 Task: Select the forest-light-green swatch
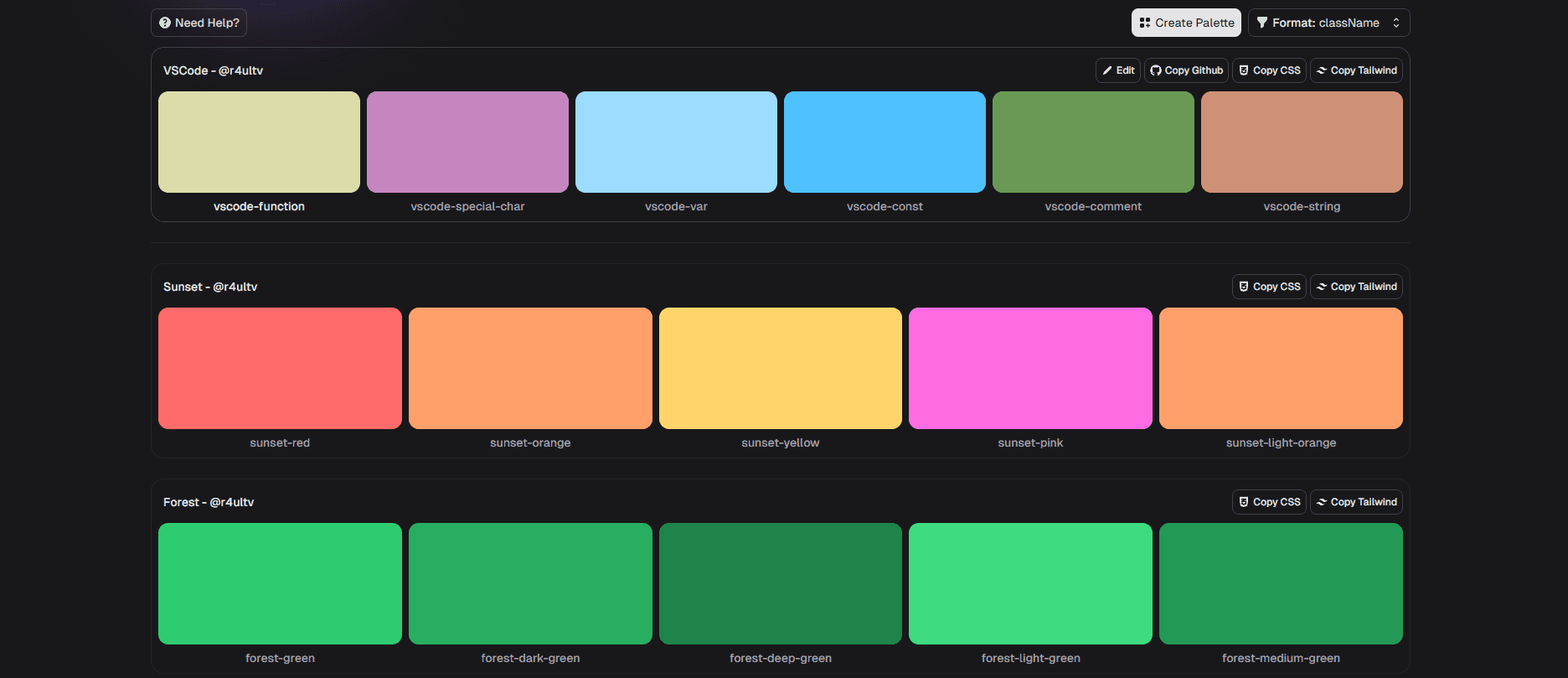tap(1030, 583)
